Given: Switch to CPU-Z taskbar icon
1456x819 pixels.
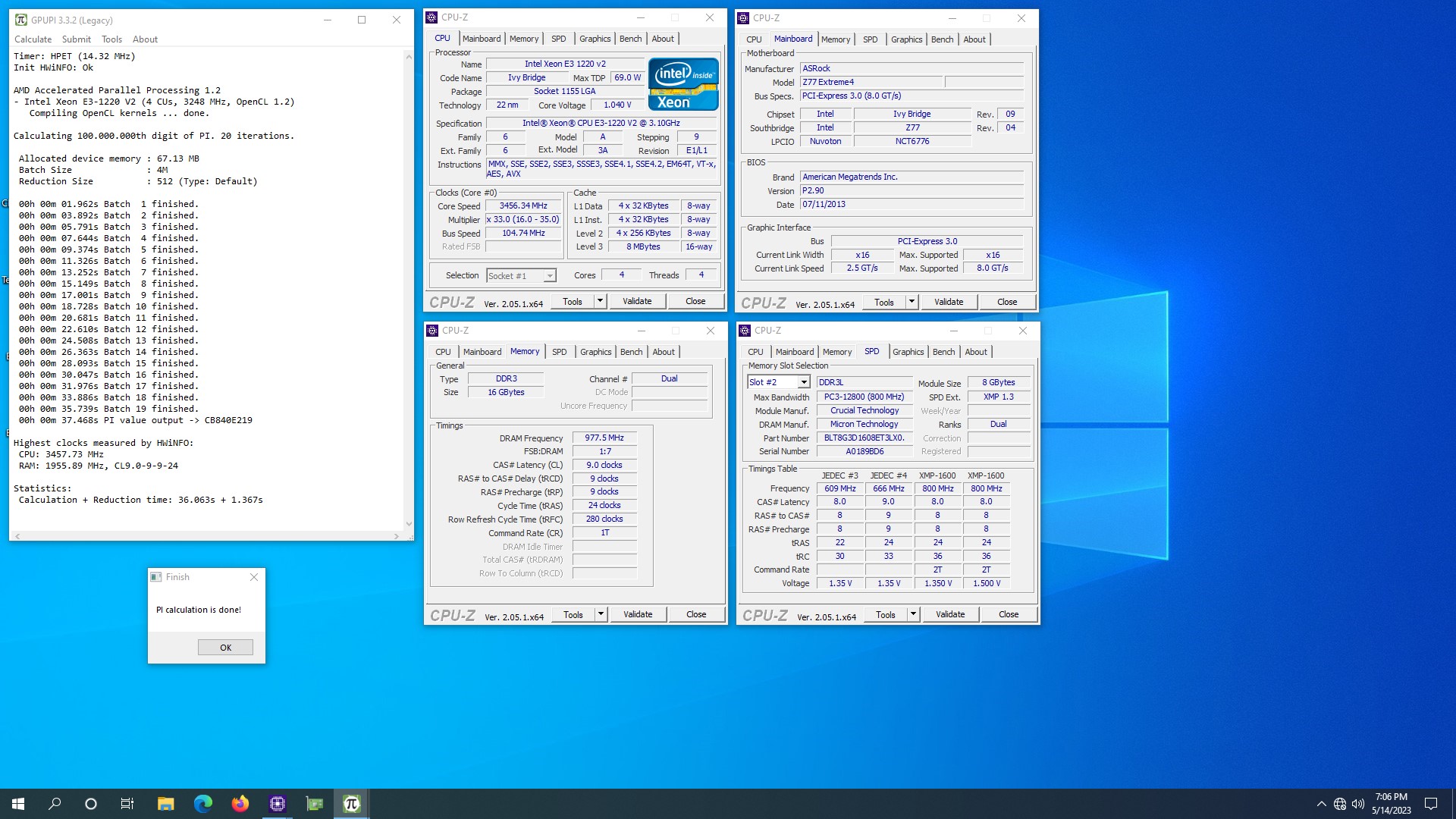Looking at the screenshot, I should 277,804.
